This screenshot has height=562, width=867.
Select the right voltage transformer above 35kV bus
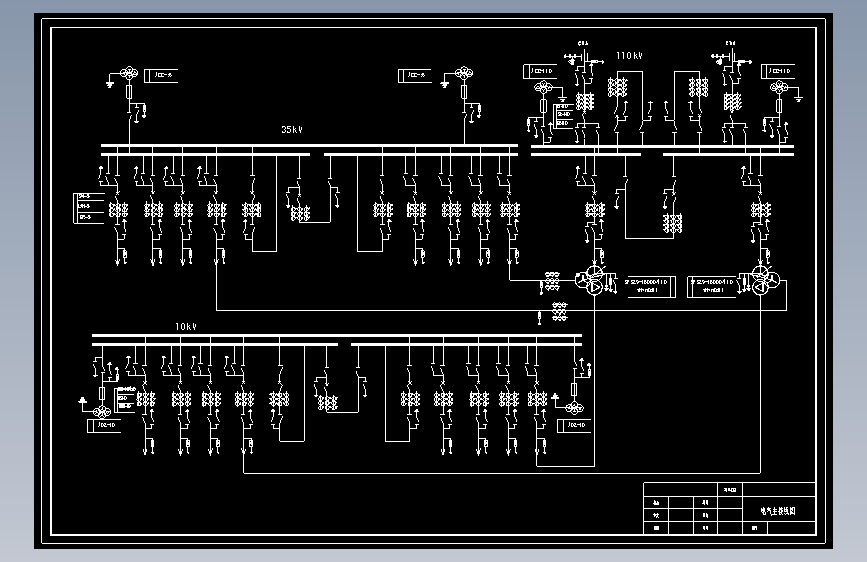pyautogui.click(x=464, y=73)
